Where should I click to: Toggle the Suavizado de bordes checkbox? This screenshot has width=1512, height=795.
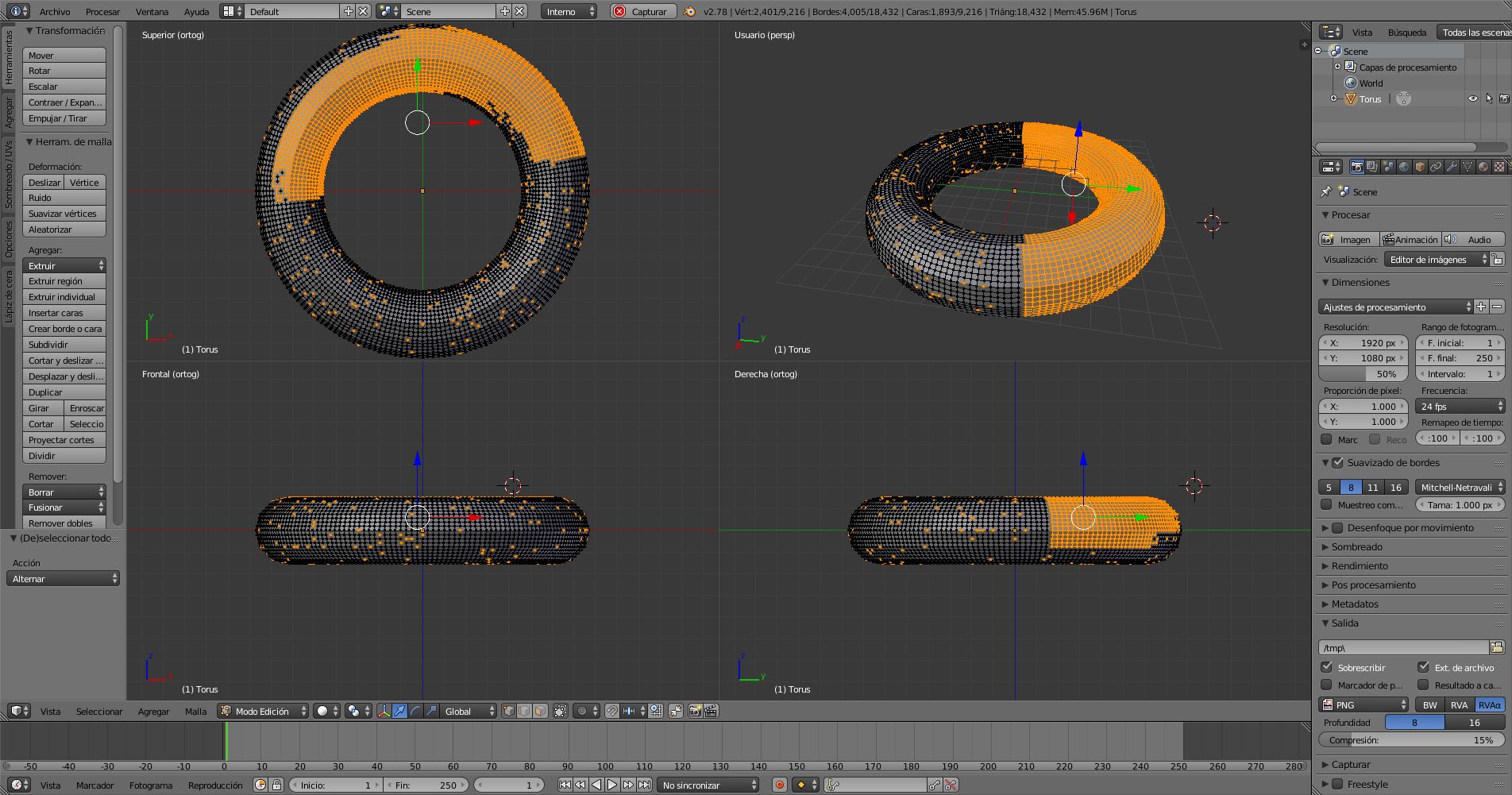(x=1337, y=463)
